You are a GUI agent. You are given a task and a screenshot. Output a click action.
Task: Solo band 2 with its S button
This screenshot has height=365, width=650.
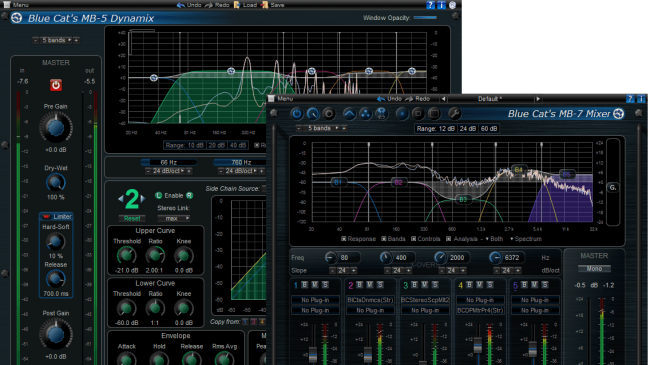coord(380,285)
